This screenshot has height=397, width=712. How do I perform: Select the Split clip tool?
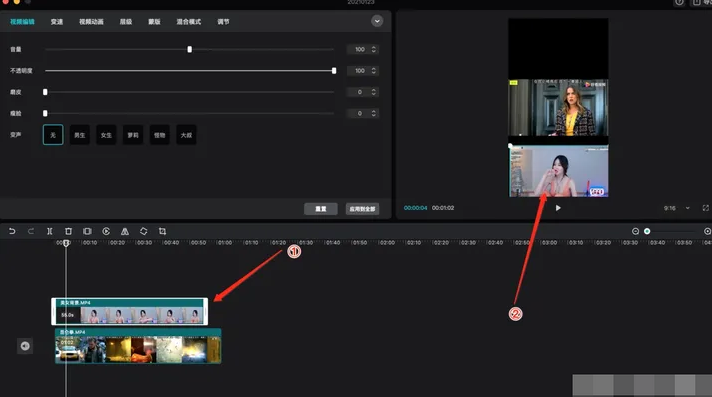point(49,231)
